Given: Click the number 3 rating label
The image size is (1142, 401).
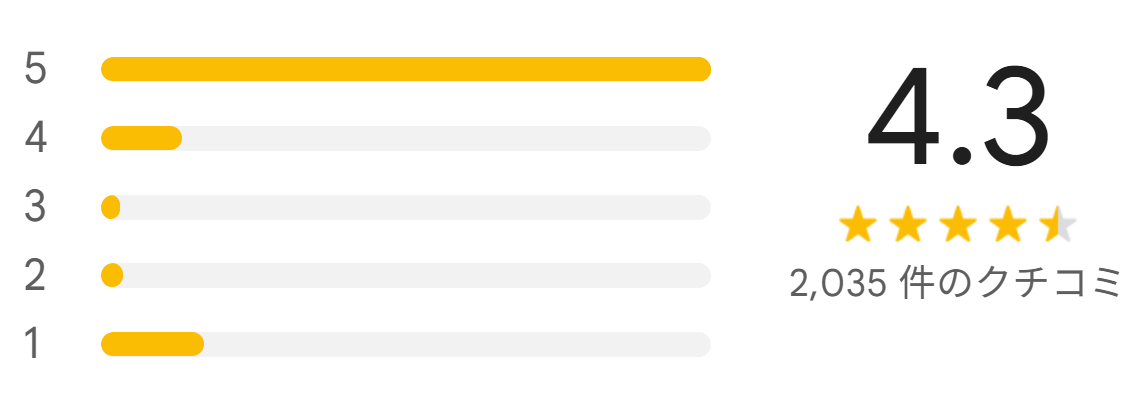Looking at the screenshot, I should tap(36, 207).
